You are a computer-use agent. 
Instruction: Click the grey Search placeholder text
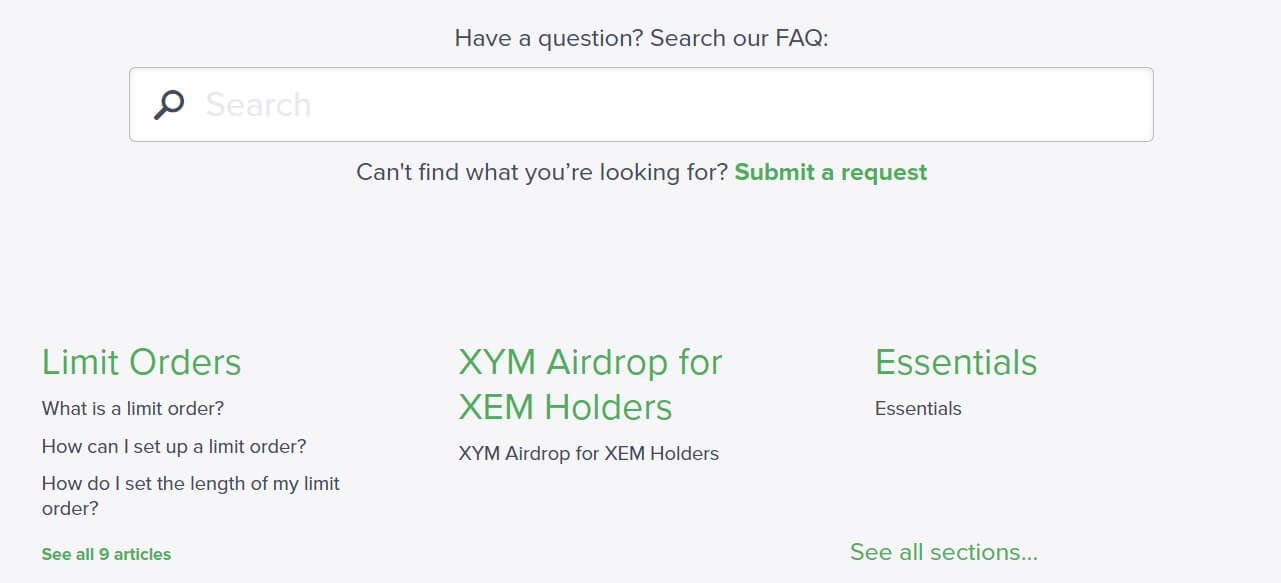click(x=258, y=105)
